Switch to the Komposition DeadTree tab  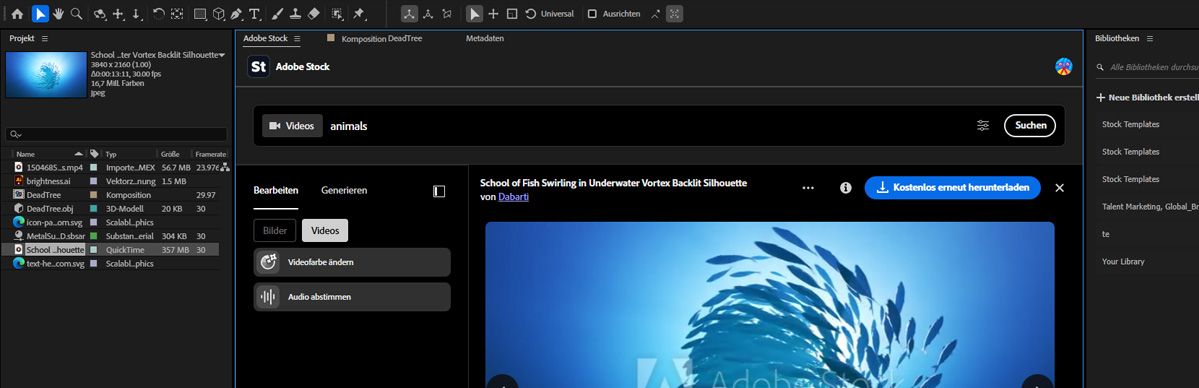point(382,38)
